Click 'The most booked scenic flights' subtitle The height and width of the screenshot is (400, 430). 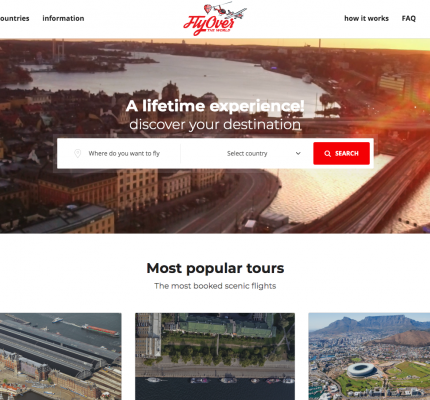pos(215,286)
